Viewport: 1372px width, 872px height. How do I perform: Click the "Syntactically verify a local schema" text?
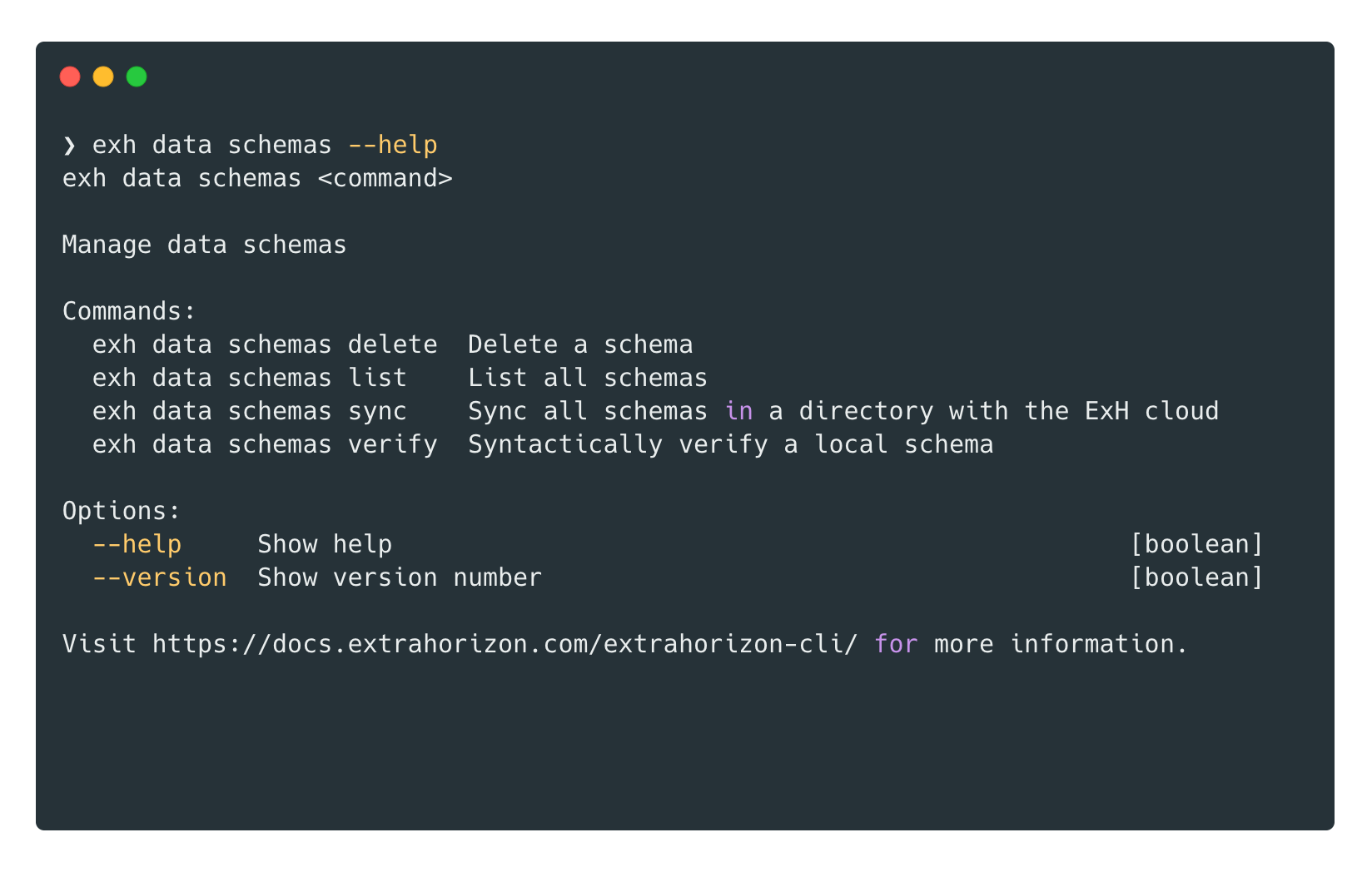point(730,445)
